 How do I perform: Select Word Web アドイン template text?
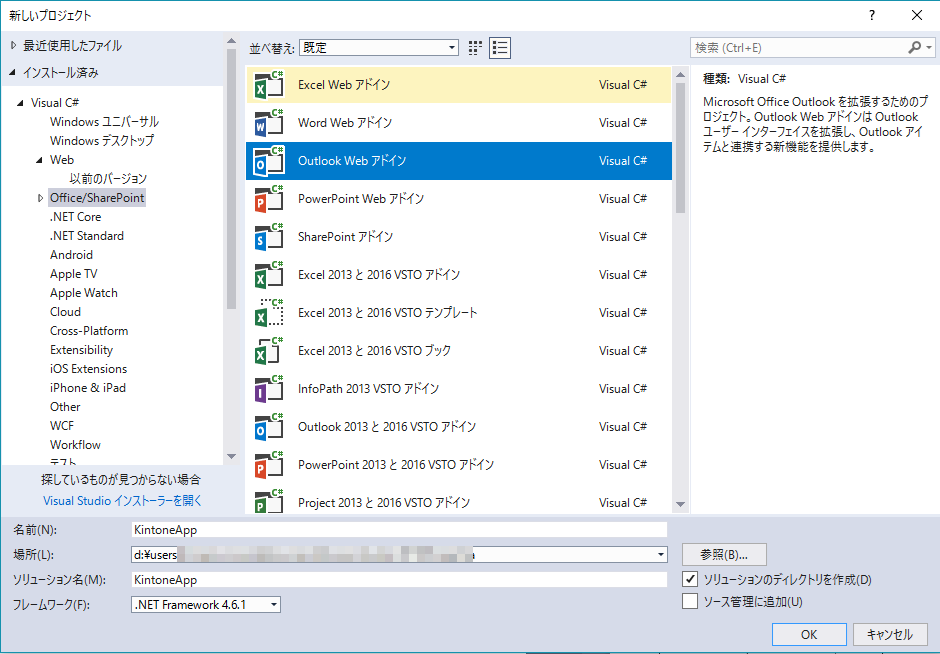pos(345,123)
